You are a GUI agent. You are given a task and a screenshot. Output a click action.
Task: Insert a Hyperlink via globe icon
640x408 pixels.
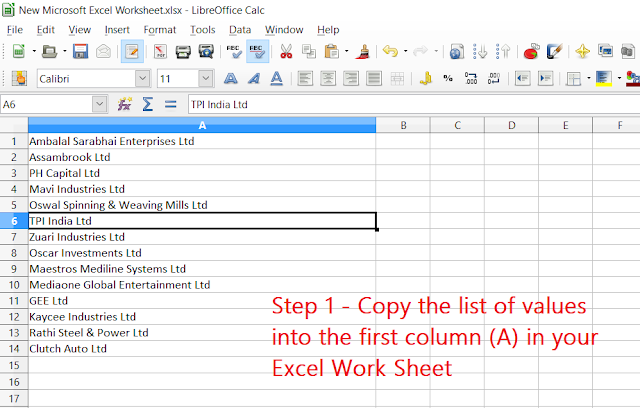457,52
